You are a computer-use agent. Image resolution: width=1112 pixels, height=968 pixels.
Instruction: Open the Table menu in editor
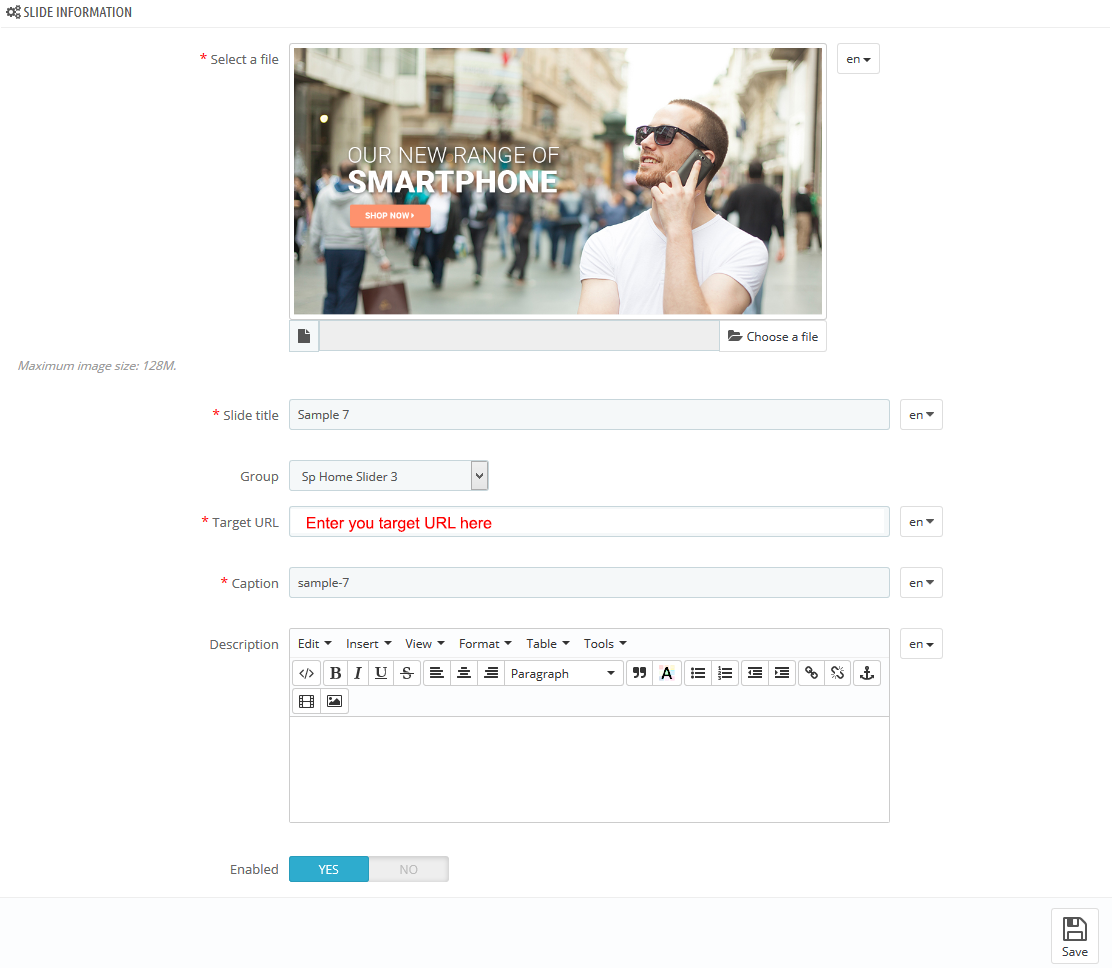pos(547,644)
